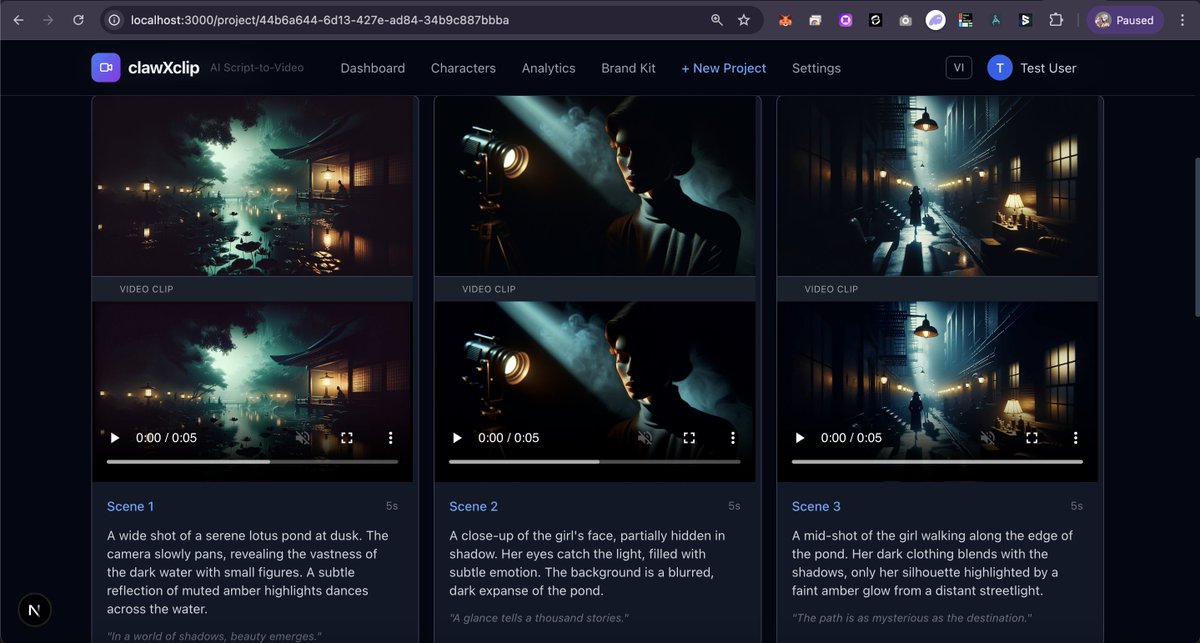This screenshot has height=643, width=1200.
Task: Open the Analytics nav item
Action: pos(549,68)
